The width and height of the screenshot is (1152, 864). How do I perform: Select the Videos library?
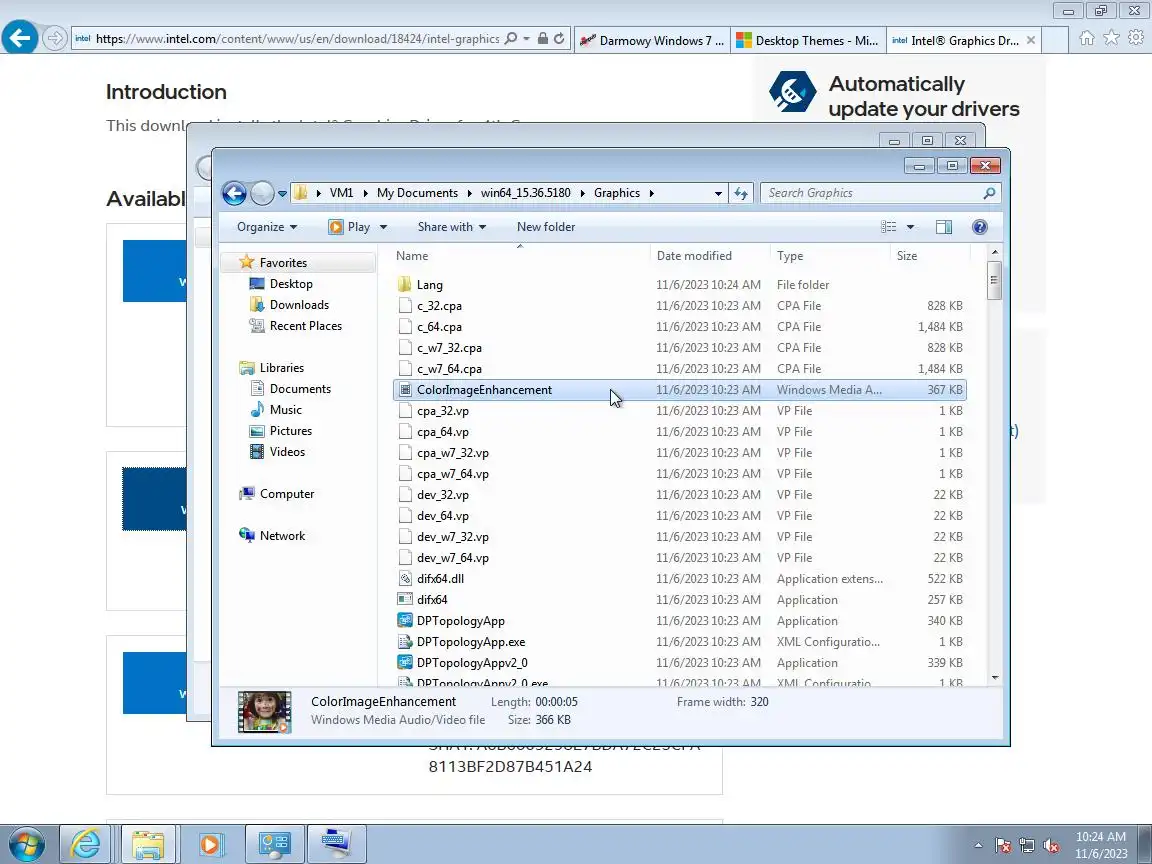click(287, 452)
